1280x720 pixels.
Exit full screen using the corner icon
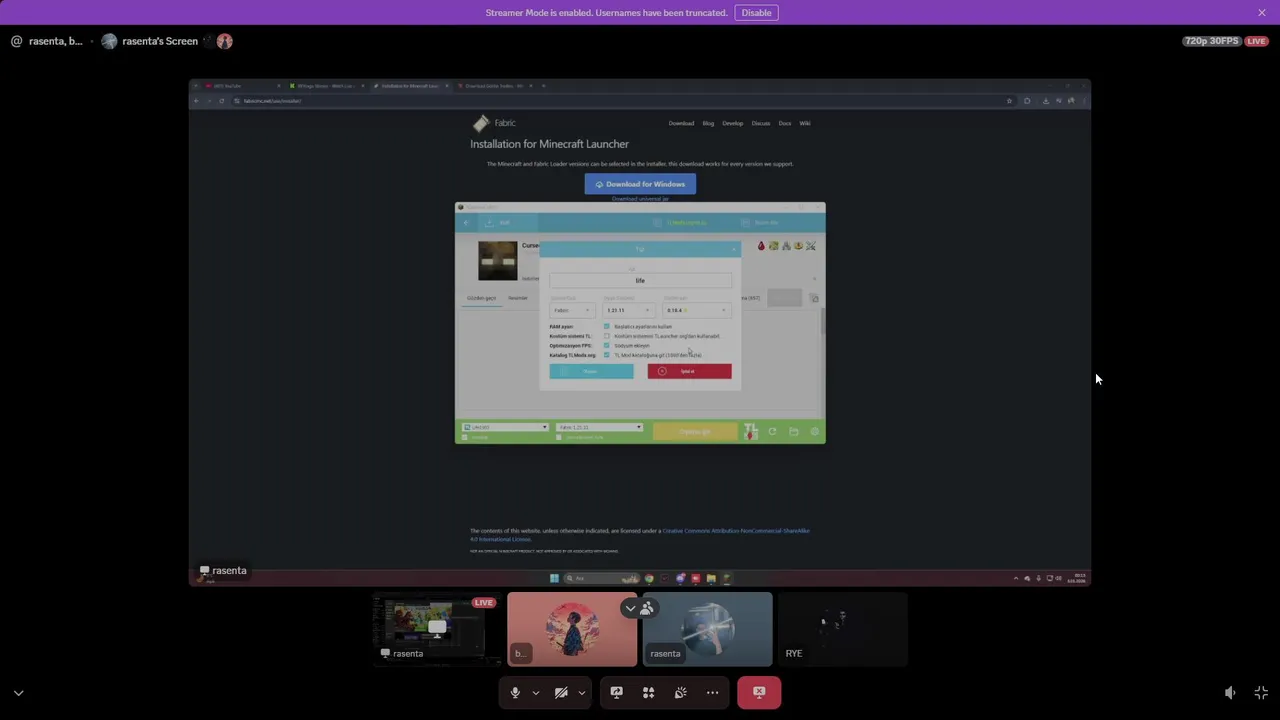[1261, 693]
